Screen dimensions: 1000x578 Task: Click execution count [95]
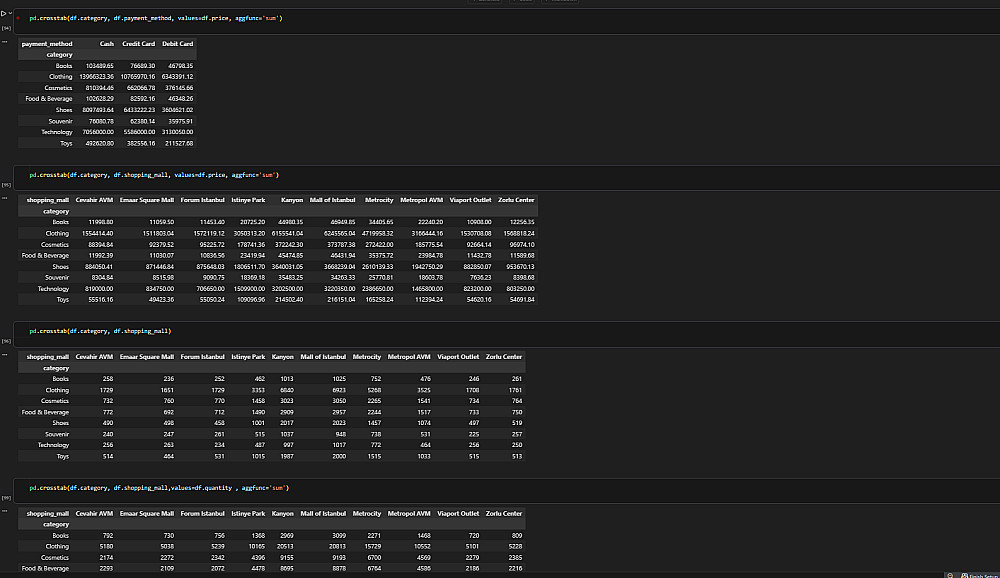6,185
